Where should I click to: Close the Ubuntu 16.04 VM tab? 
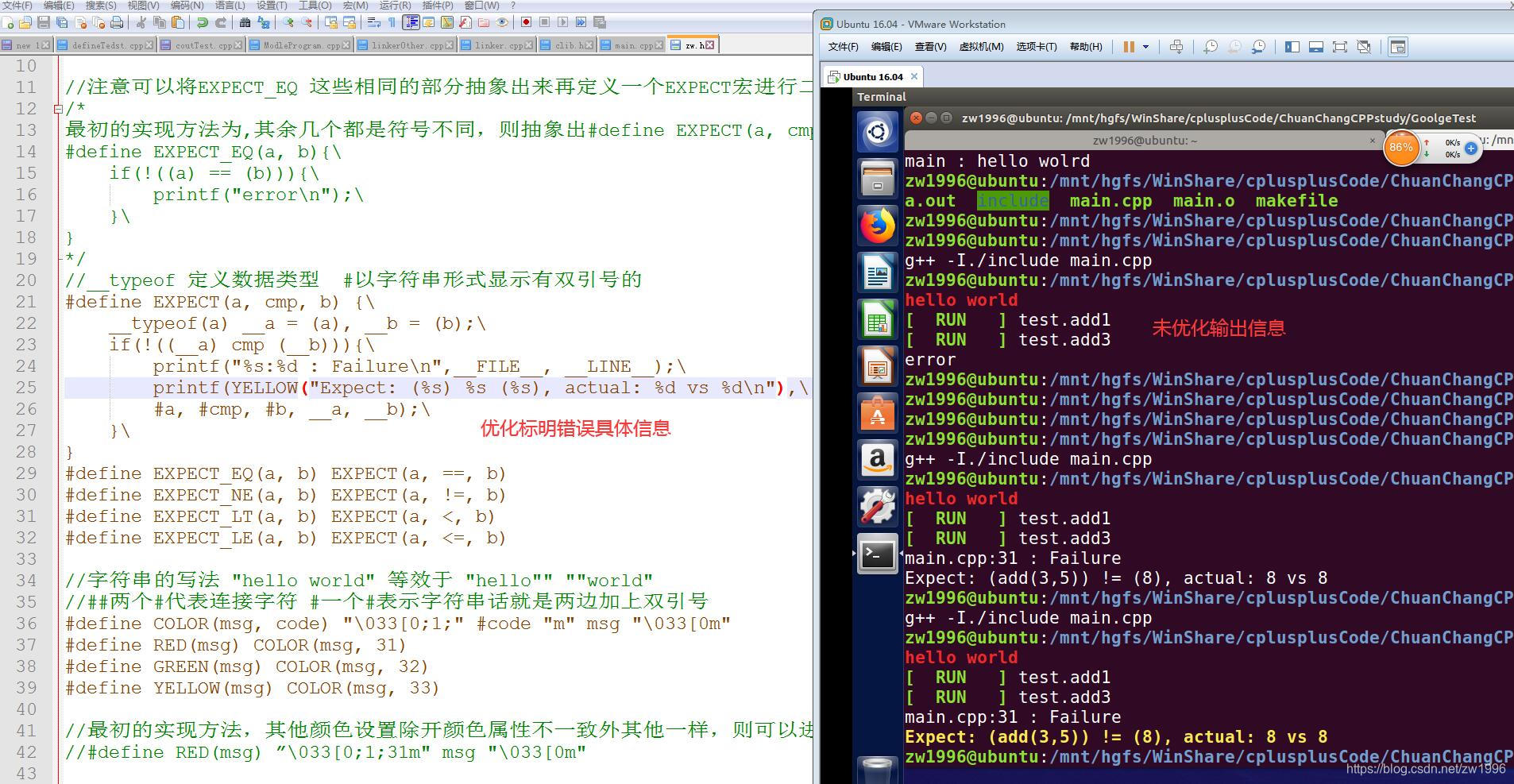(x=914, y=77)
